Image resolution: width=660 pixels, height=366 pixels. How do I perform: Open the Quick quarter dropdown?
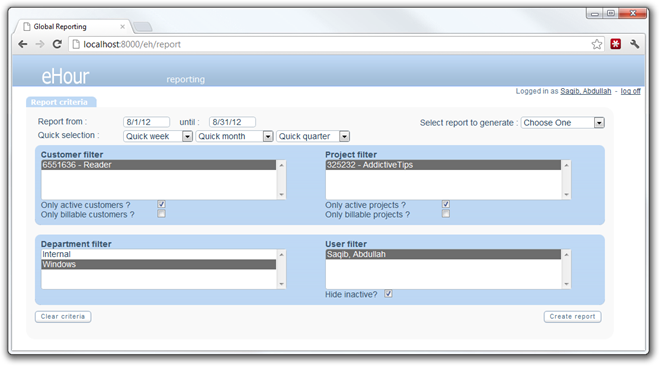313,136
